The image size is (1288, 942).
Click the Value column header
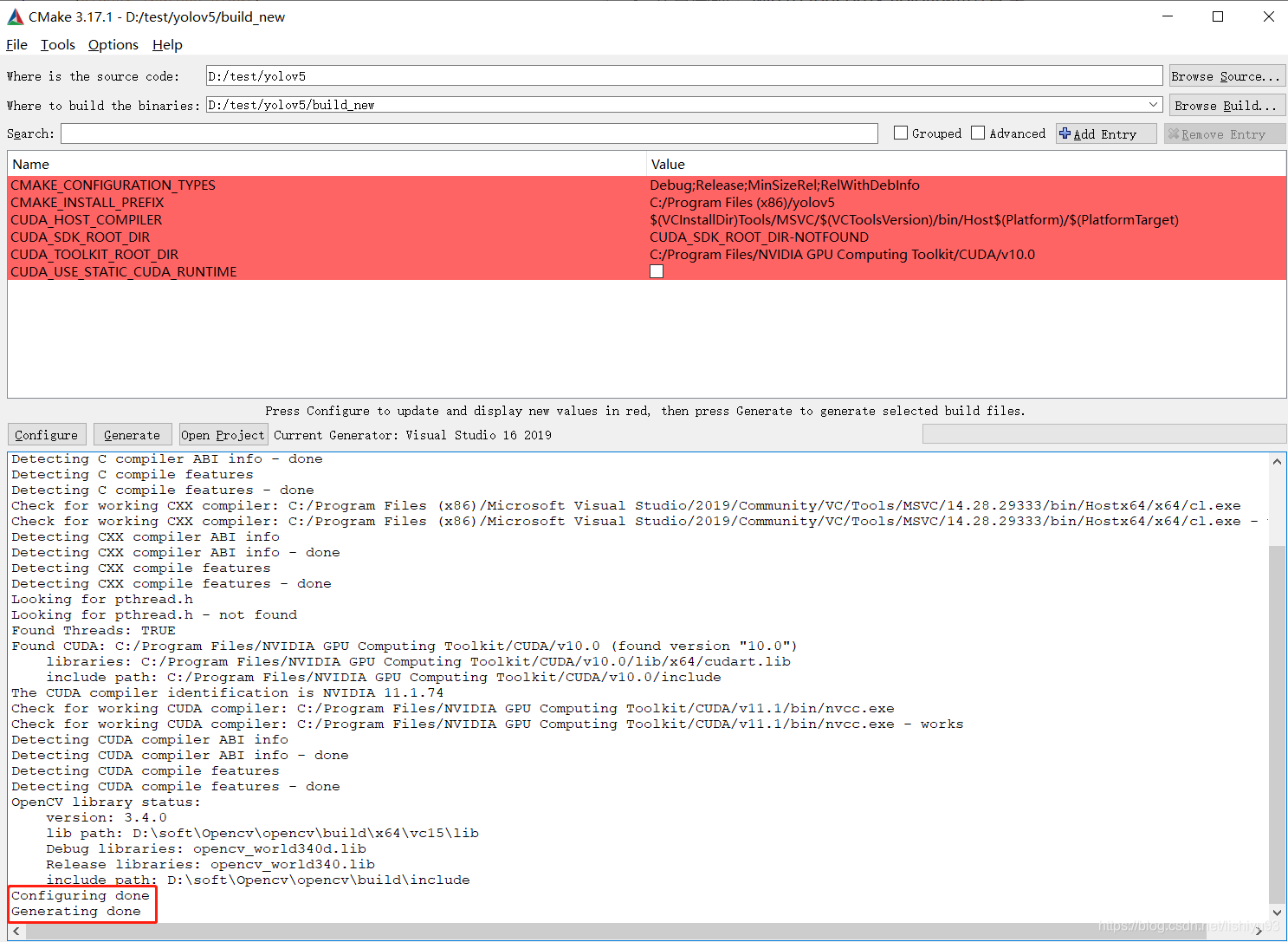point(967,164)
